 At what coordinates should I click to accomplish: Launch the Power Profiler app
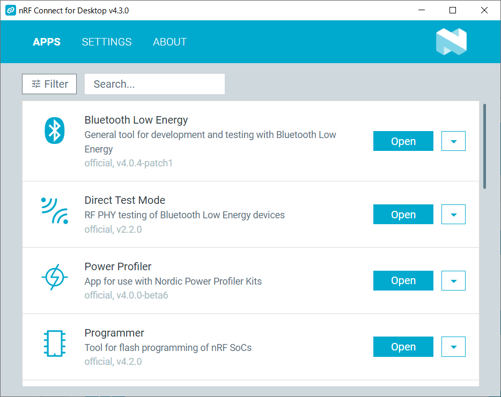click(403, 281)
